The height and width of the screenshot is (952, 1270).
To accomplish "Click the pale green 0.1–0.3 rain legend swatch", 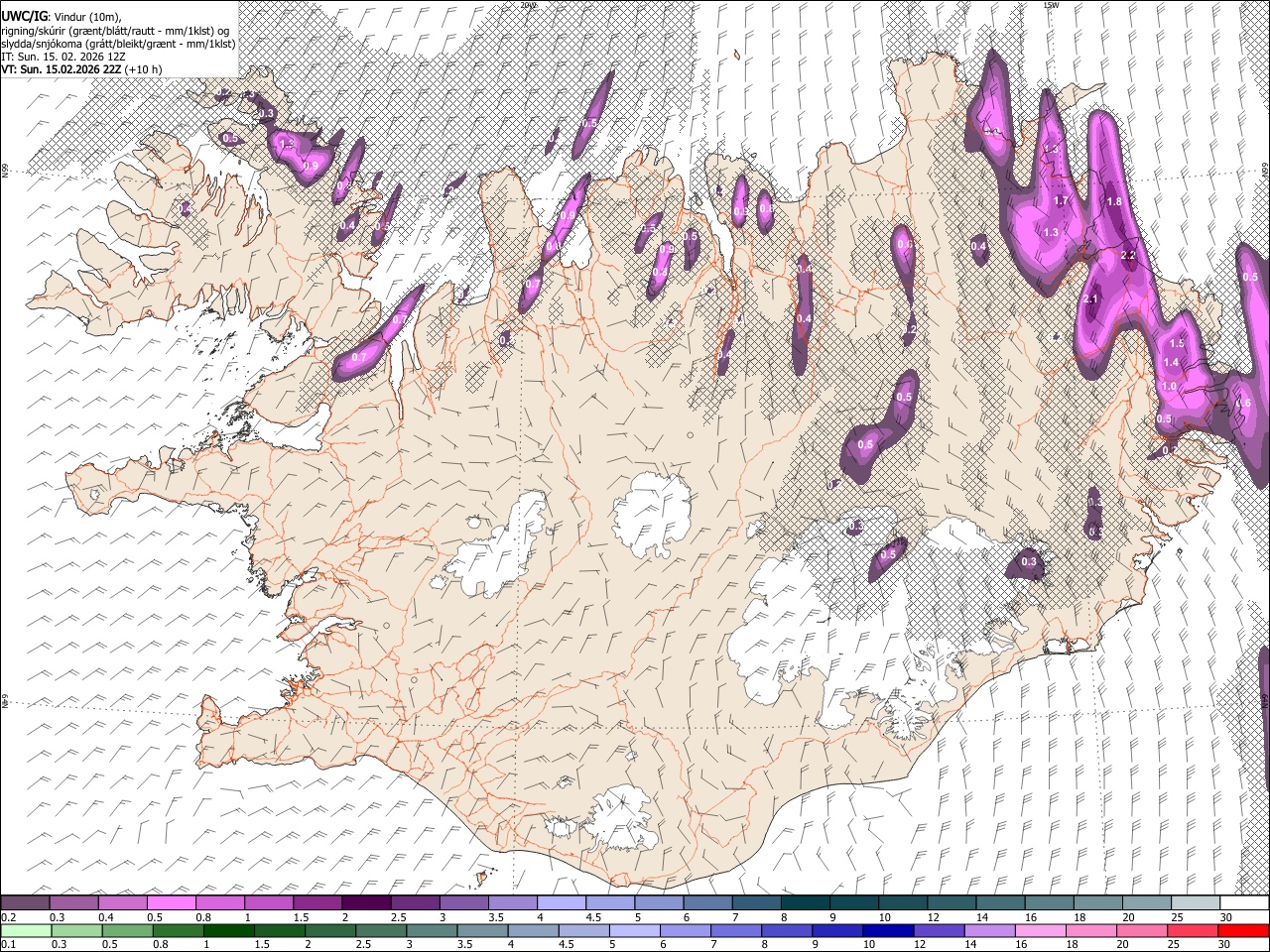I will tap(26, 931).
